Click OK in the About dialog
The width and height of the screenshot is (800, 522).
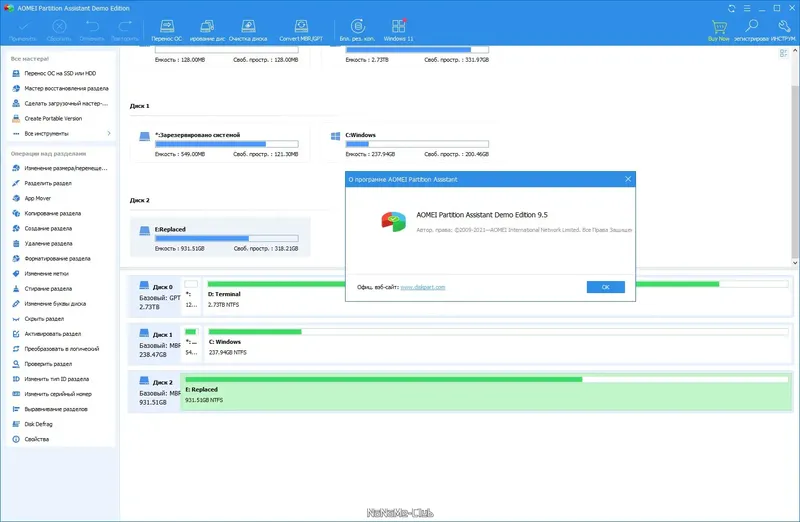pyautogui.click(x=606, y=287)
